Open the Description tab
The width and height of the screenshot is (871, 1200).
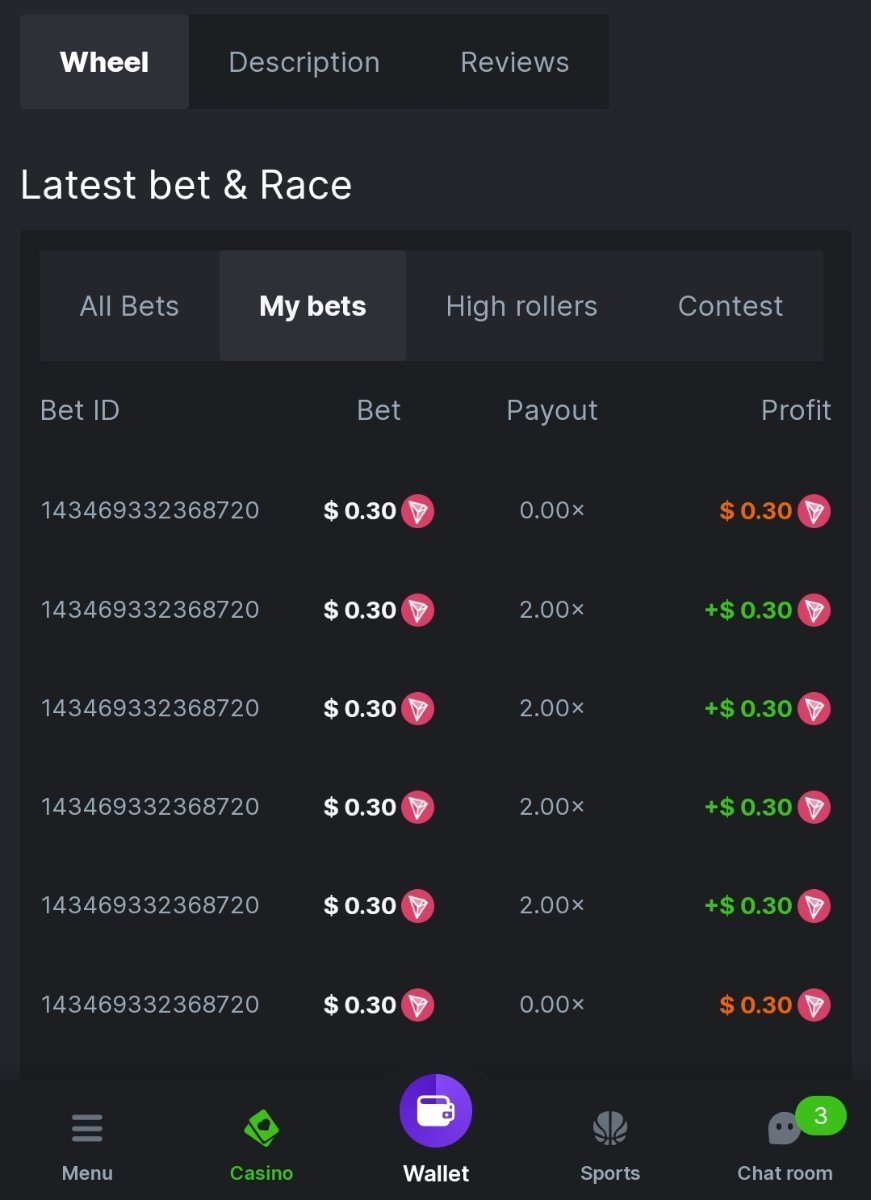[x=304, y=62]
